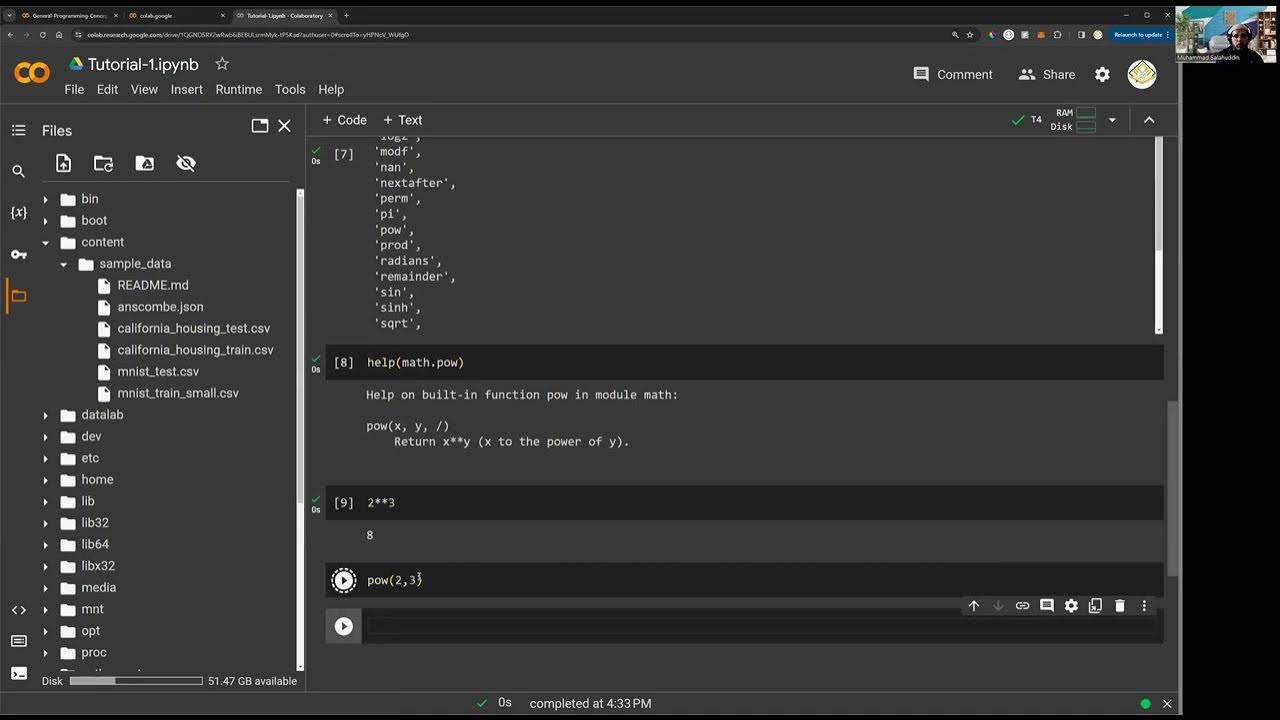Add a new Code cell
Image resolution: width=1280 pixels, height=720 pixels.
(344, 120)
